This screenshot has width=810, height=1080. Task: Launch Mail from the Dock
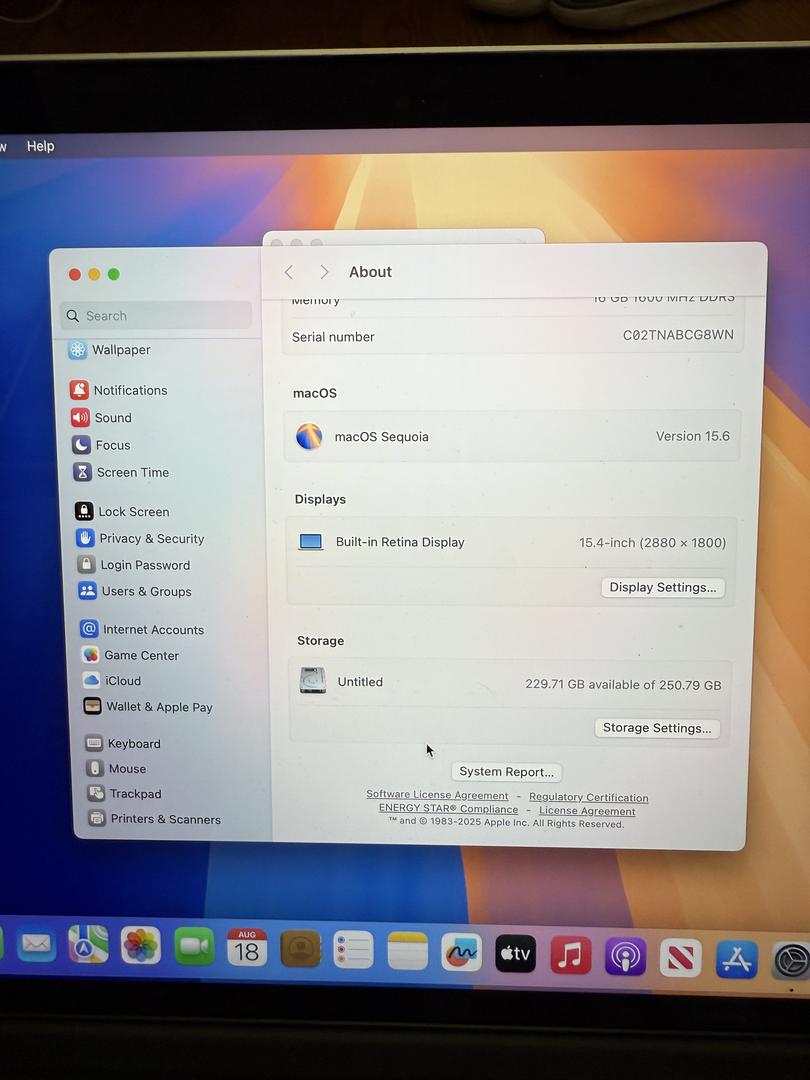click(36, 943)
